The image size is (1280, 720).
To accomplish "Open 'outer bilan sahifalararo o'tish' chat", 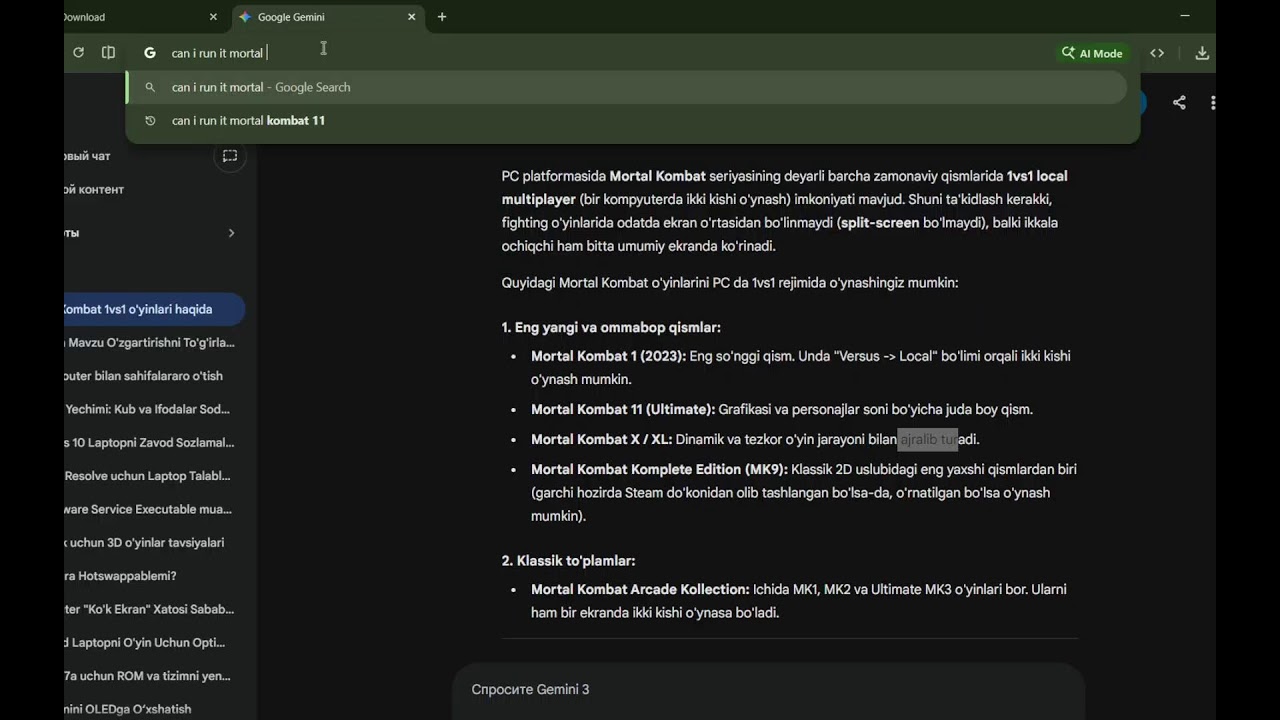I will tap(154, 376).
